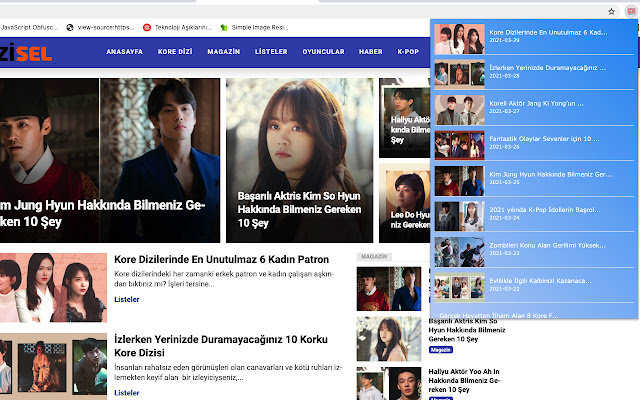Open Hallyu Aktör banner card
Image resolution: width=640 pixels, height=400 pixels.
pyautogui.click(x=404, y=118)
